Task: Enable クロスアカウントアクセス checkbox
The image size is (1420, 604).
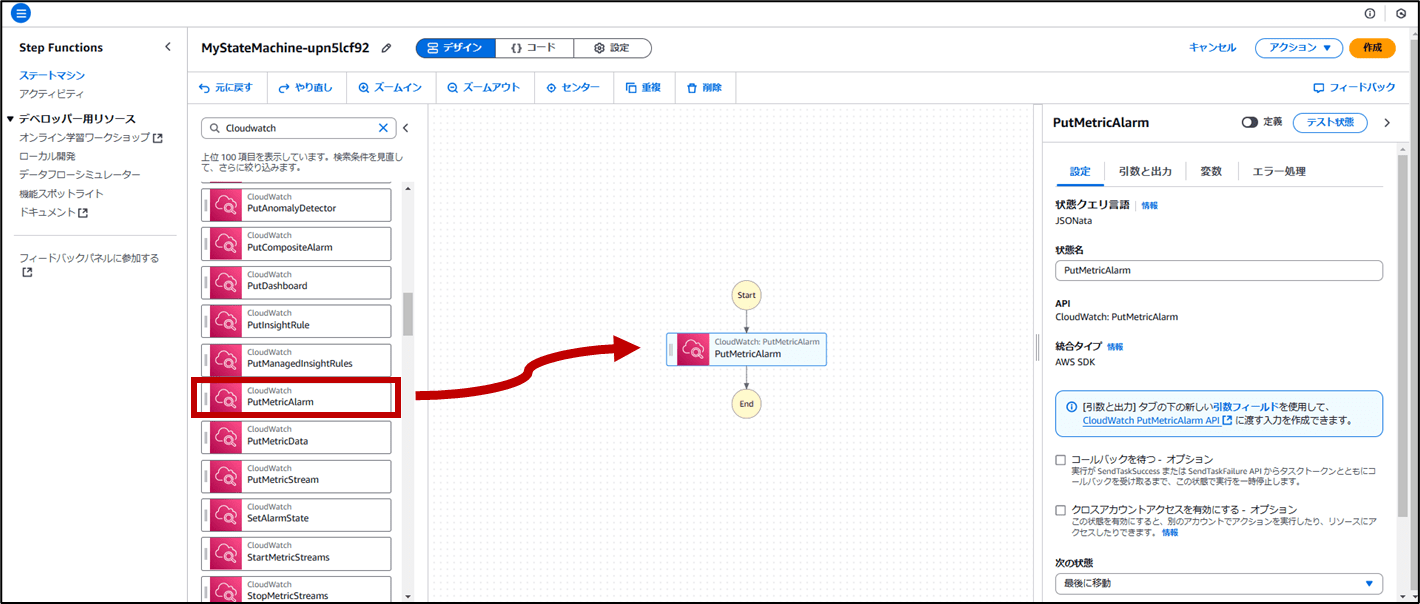Action: coord(1061,510)
